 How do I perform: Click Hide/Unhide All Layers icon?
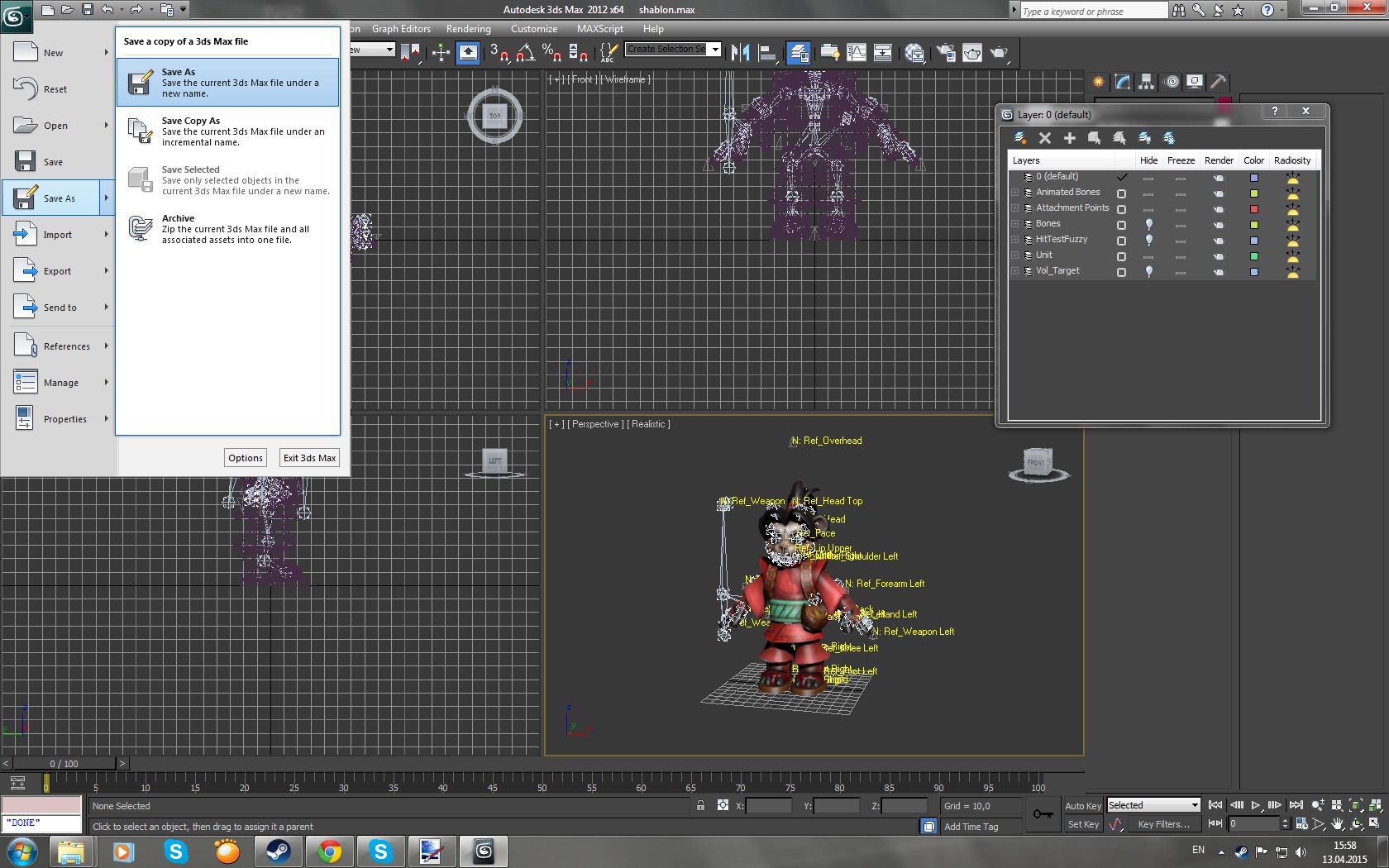pyautogui.click(x=1144, y=138)
